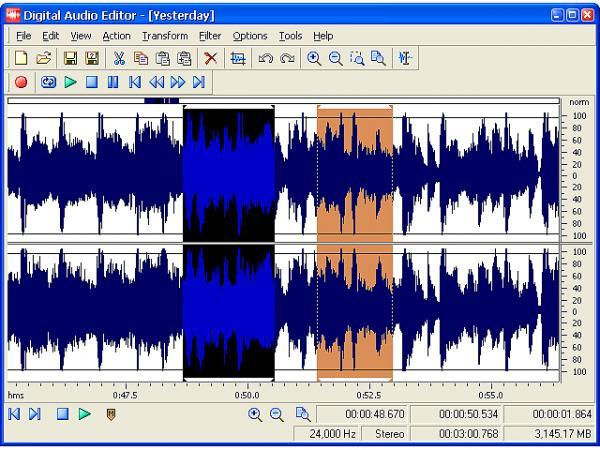Click the selection start time field 00:00:48.670
600x450 pixels.
(361, 414)
